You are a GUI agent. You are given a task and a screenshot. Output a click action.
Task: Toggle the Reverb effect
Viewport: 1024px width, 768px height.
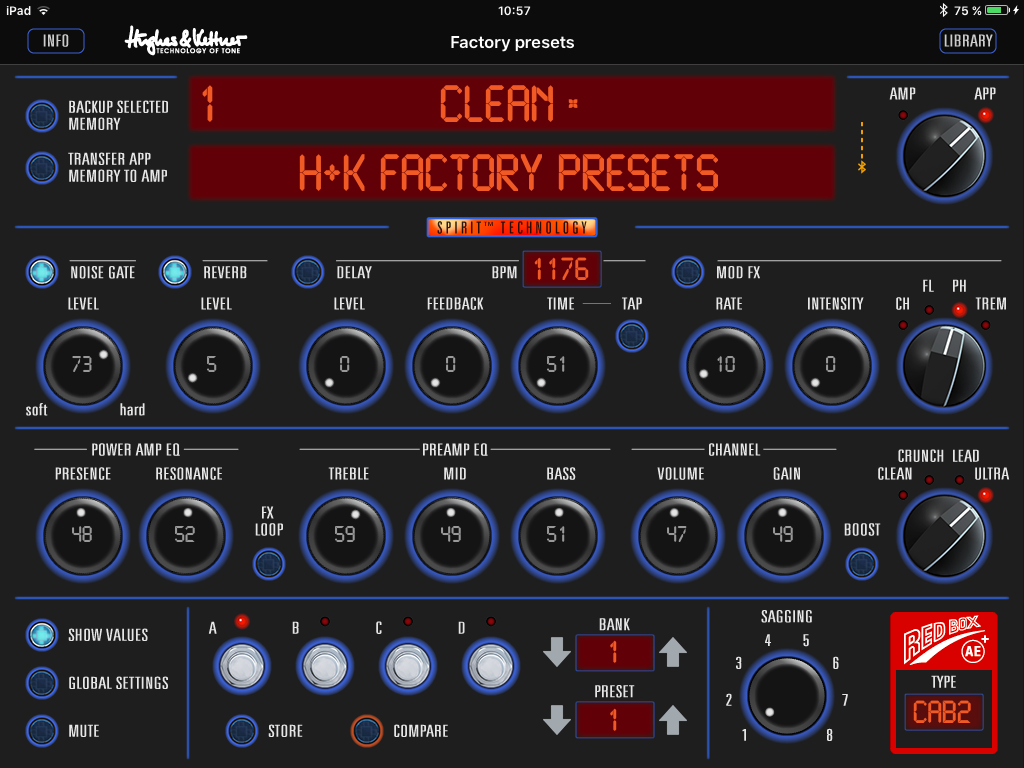[x=174, y=272]
